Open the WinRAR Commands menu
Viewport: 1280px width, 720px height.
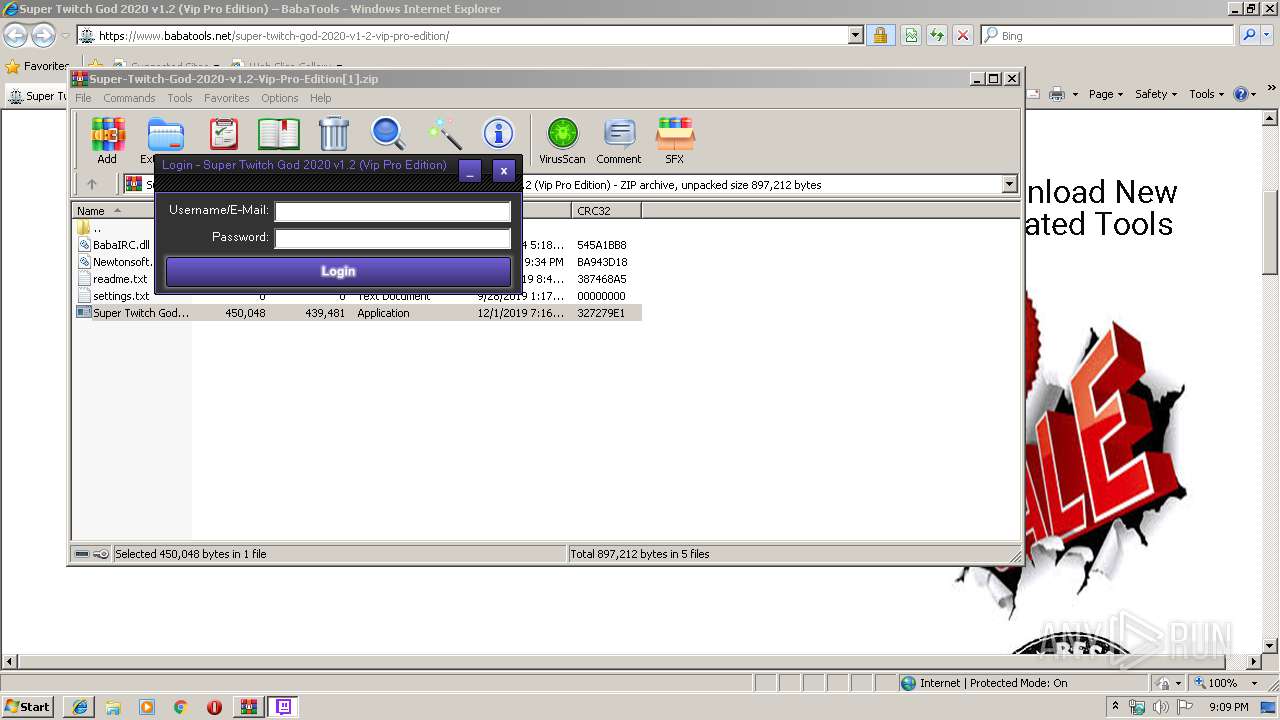pos(129,98)
